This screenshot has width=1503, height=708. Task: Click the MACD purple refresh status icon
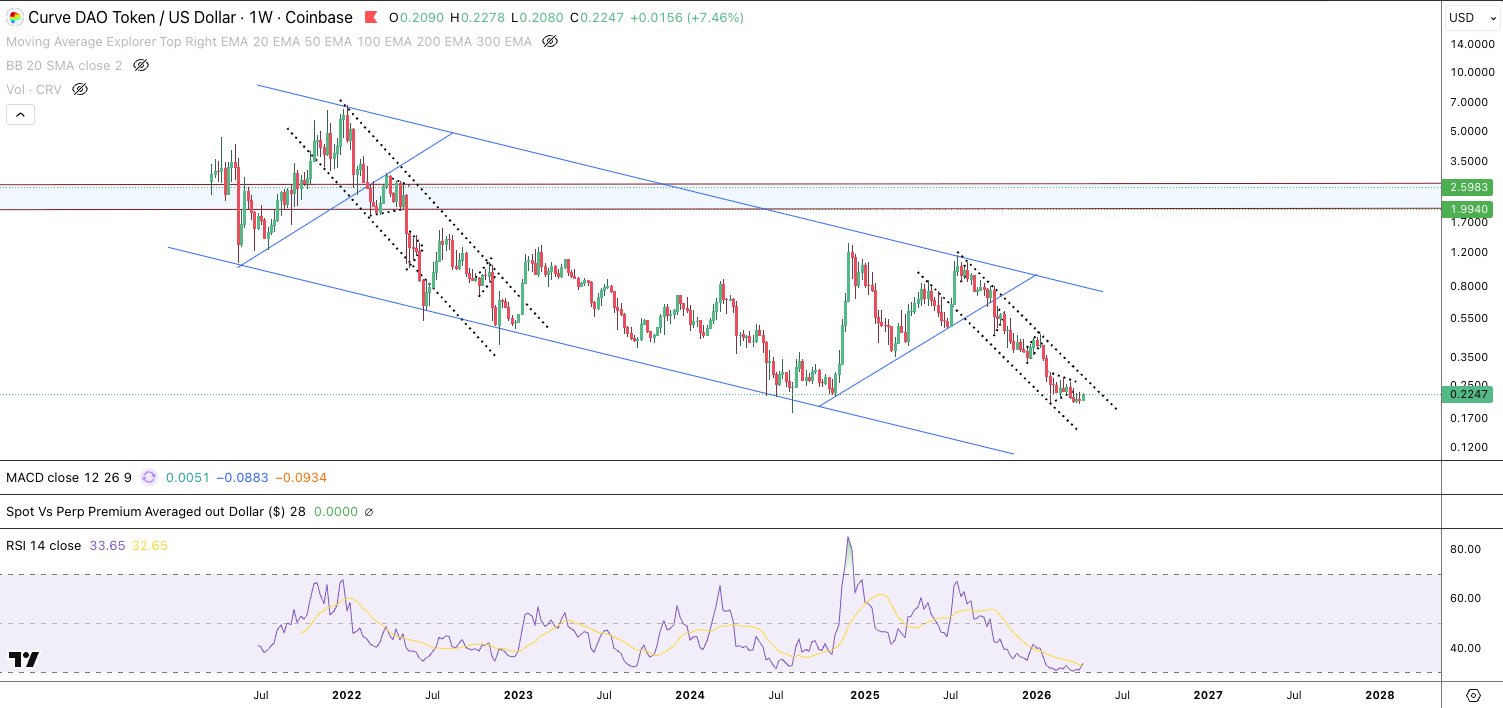tap(149, 478)
